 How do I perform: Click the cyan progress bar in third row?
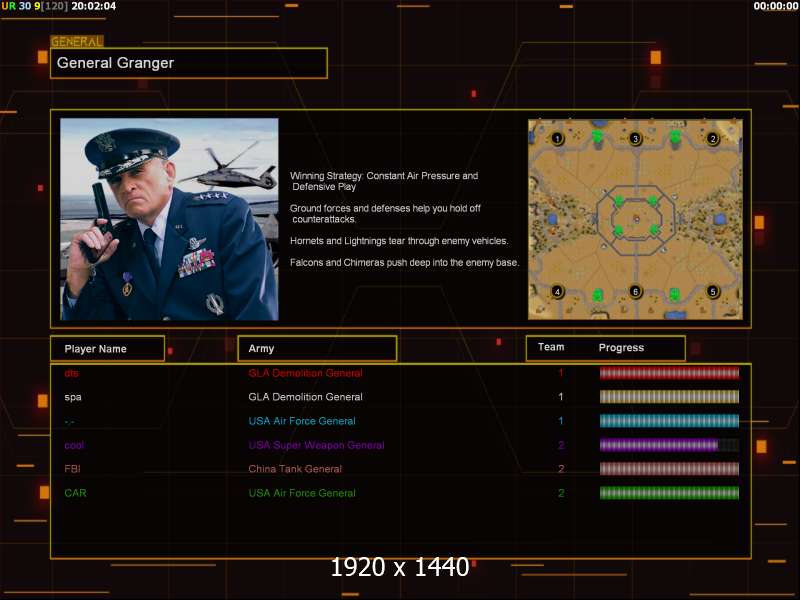pyautogui.click(x=669, y=421)
